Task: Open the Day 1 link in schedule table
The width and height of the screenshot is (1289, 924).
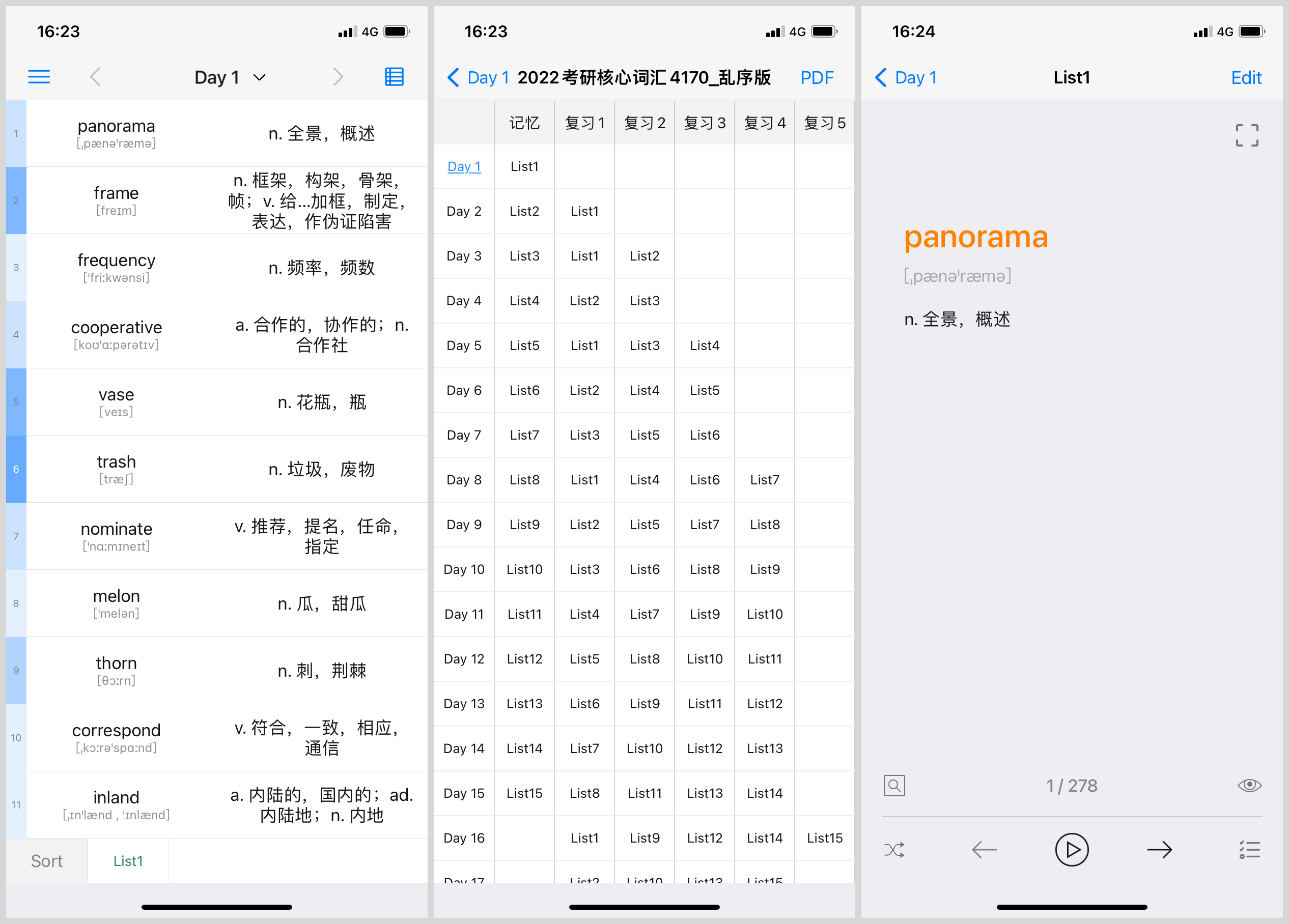Action: pos(464,166)
